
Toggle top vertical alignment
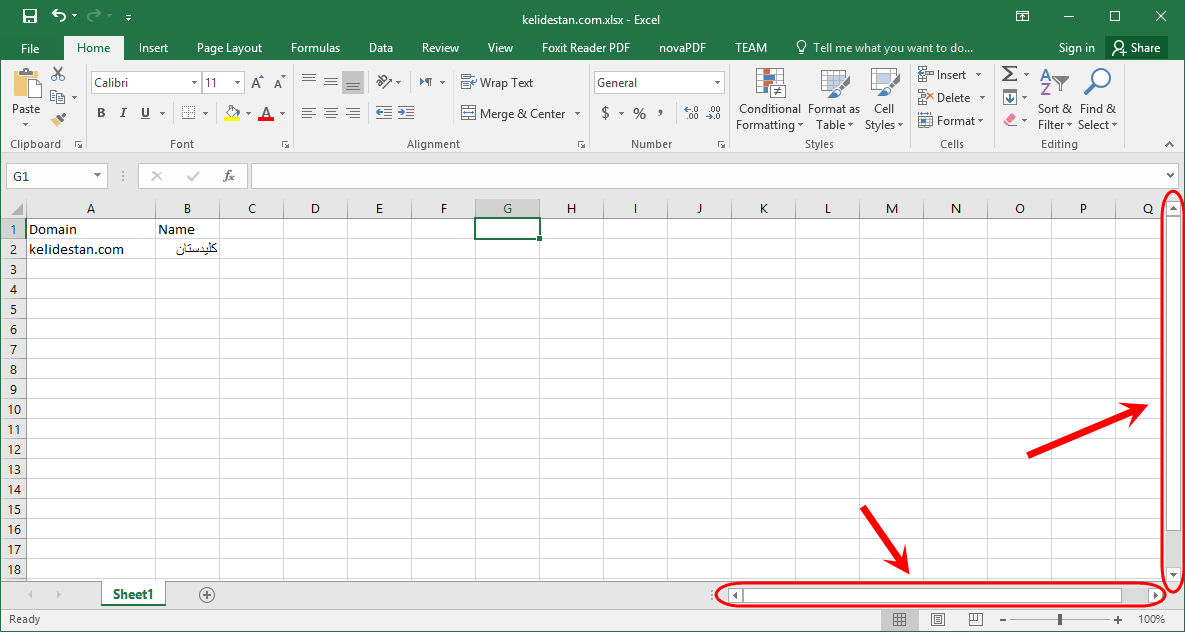308,81
